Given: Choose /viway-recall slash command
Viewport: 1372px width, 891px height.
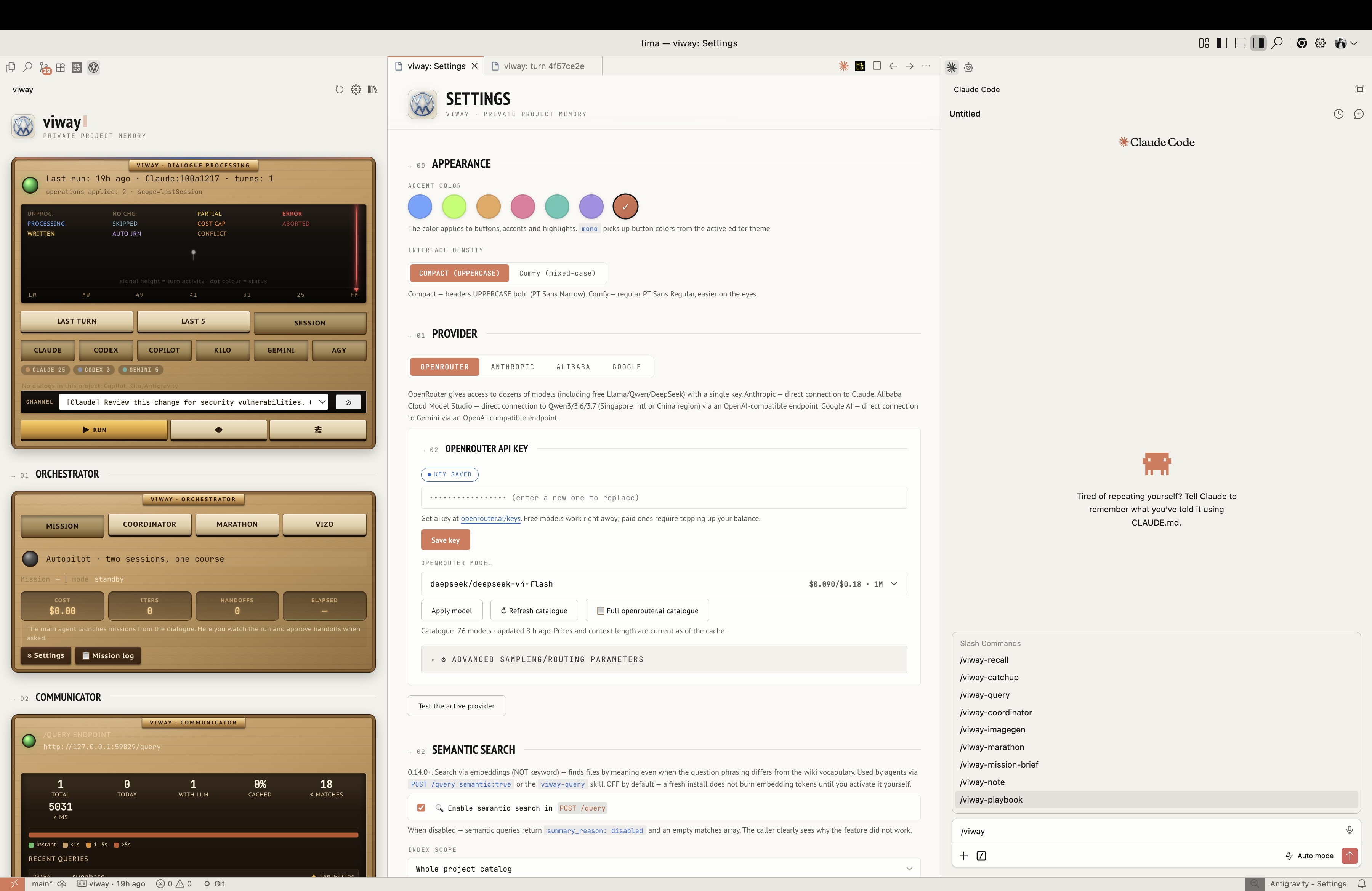Looking at the screenshot, I should [x=1156, y=660].
